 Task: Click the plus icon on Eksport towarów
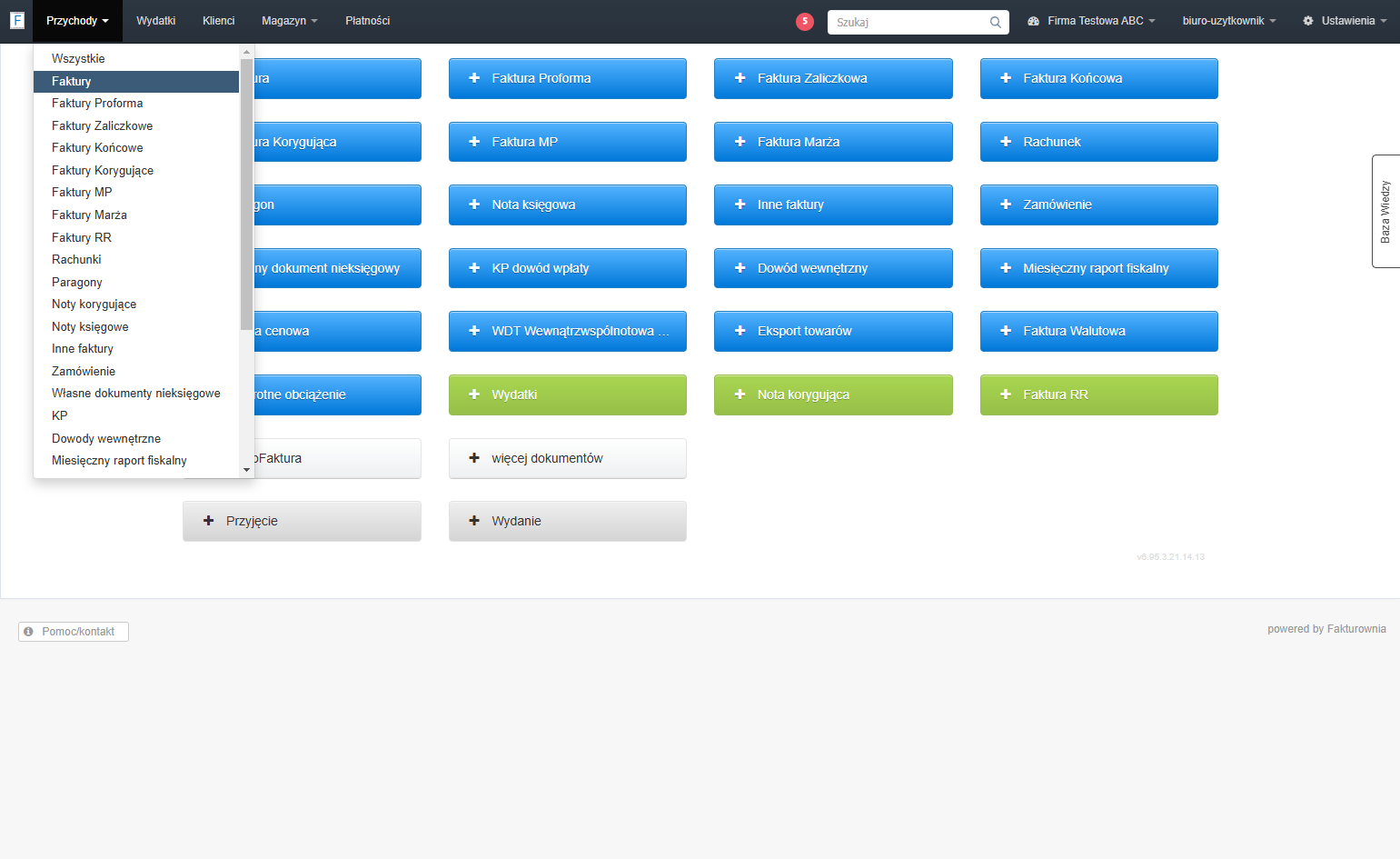click(740, 331)
